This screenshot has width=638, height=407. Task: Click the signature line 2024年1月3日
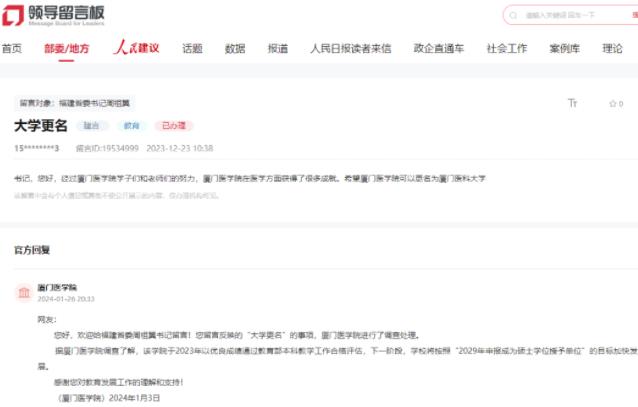pos(108,398)
